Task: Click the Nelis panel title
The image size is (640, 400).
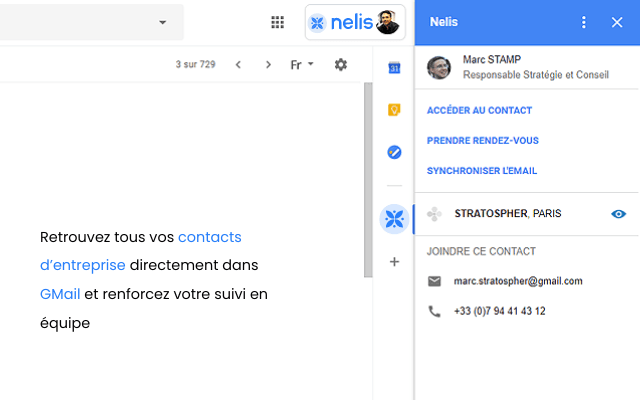Action: coord(444,22)
